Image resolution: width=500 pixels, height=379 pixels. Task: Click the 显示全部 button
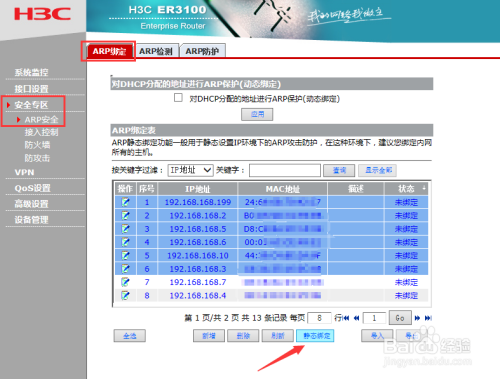[378, 170]
